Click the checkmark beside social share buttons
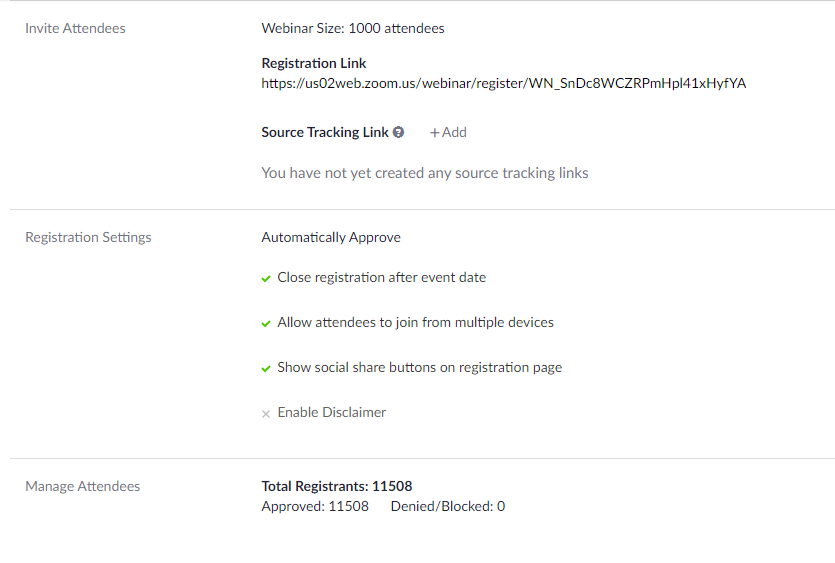Screen dimensions: 835x563 pos(266,369)
